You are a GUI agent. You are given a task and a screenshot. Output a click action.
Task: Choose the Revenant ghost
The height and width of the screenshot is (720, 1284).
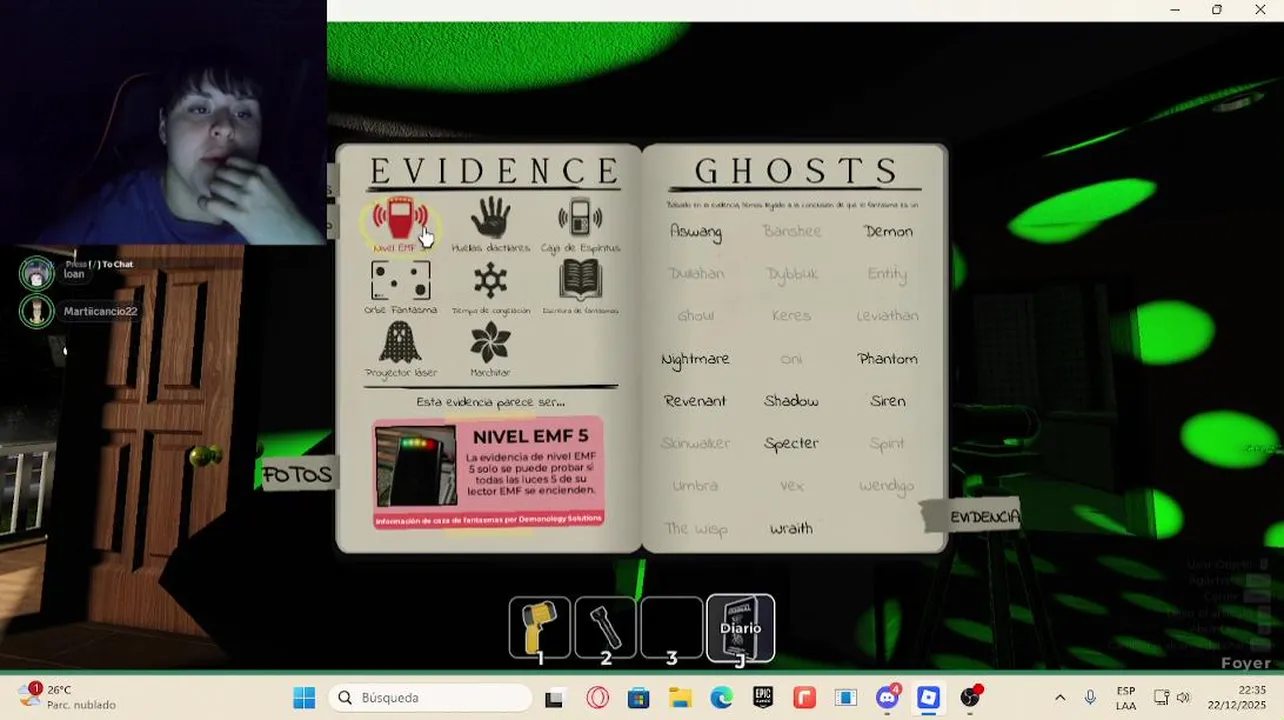pos(695,400)
